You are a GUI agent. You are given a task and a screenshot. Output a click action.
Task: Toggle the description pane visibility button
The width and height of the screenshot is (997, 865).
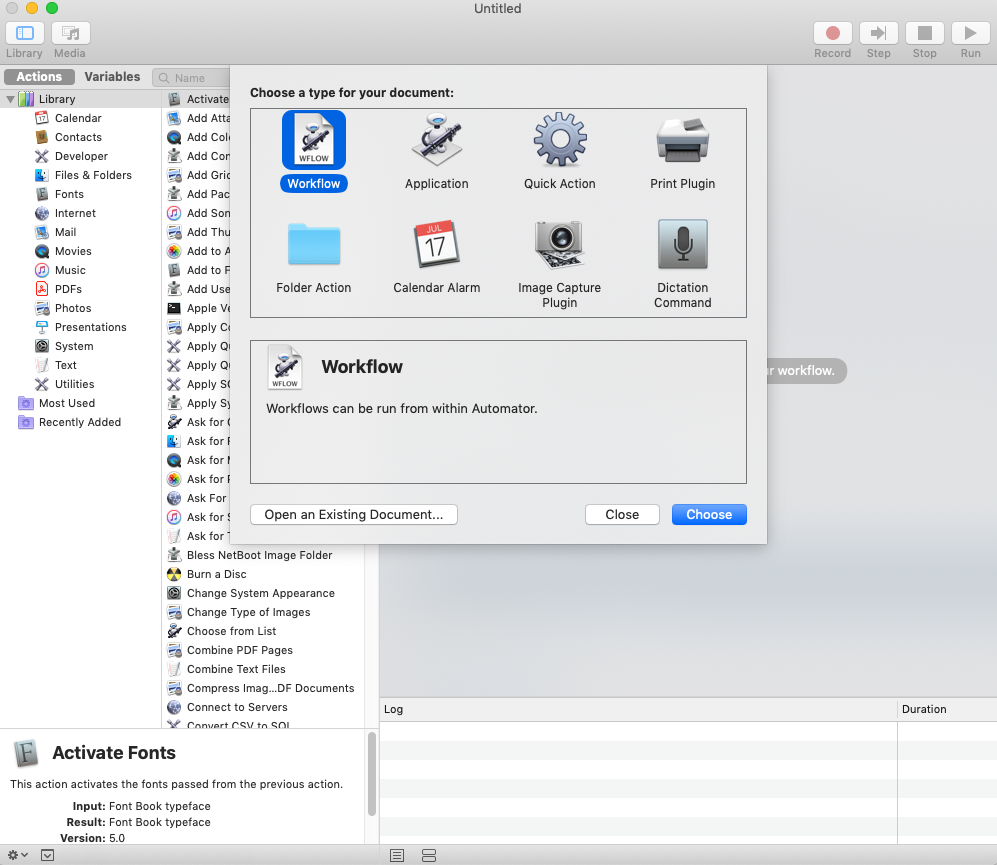pos(48,855)
